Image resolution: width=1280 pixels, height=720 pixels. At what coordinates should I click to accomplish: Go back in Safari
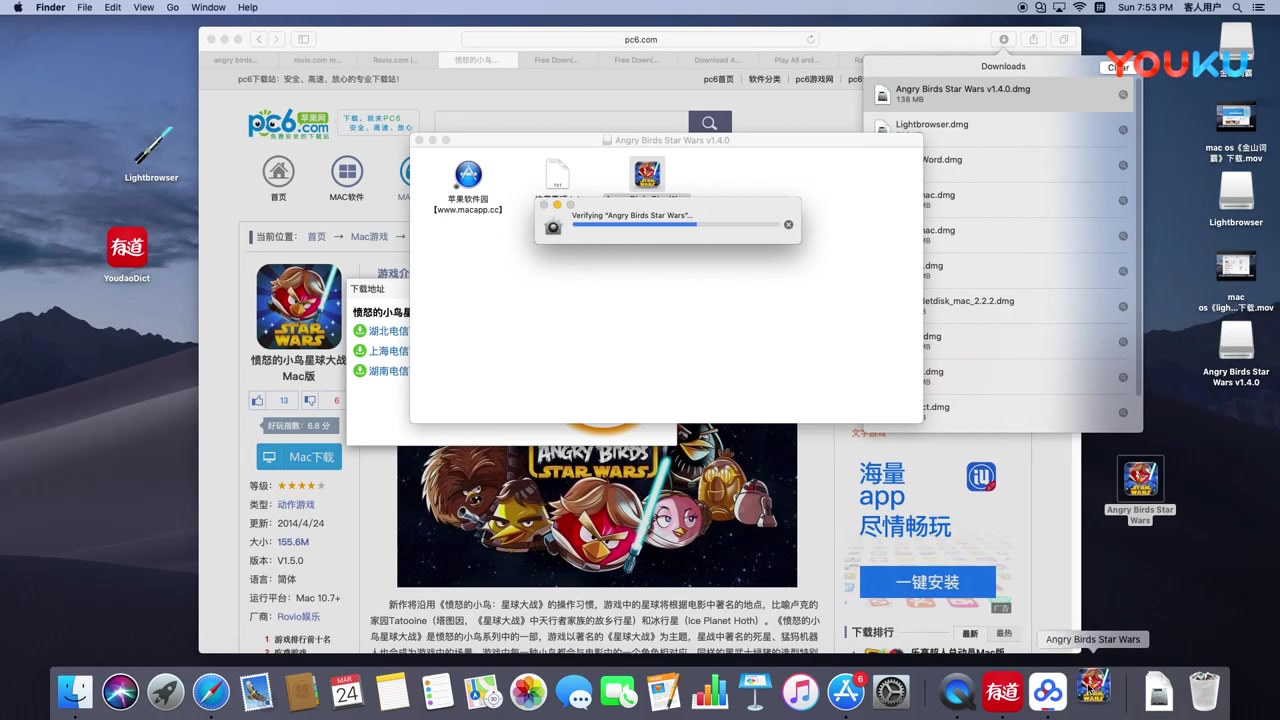258,39
